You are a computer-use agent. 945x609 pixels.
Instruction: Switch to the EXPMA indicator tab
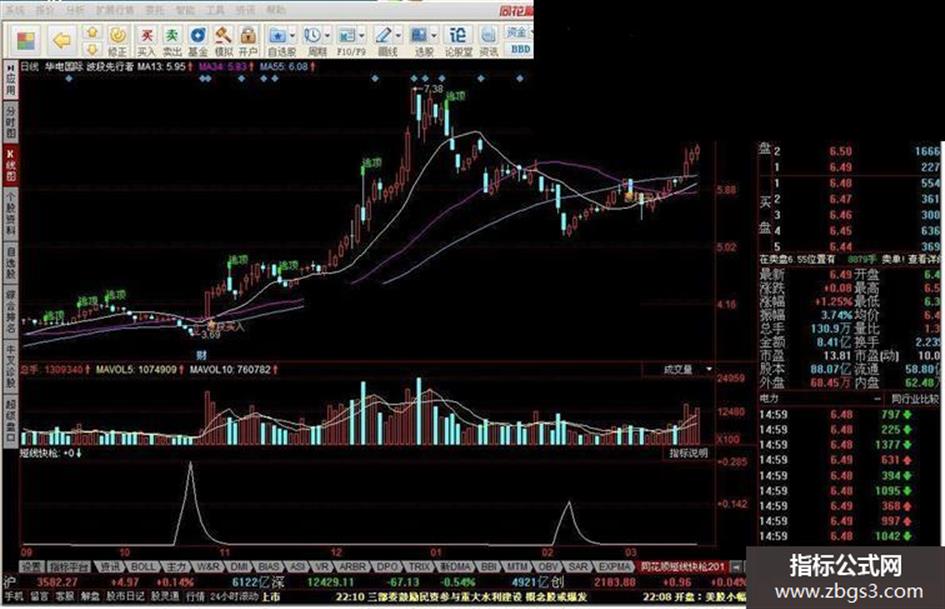[x=614, y=567]
